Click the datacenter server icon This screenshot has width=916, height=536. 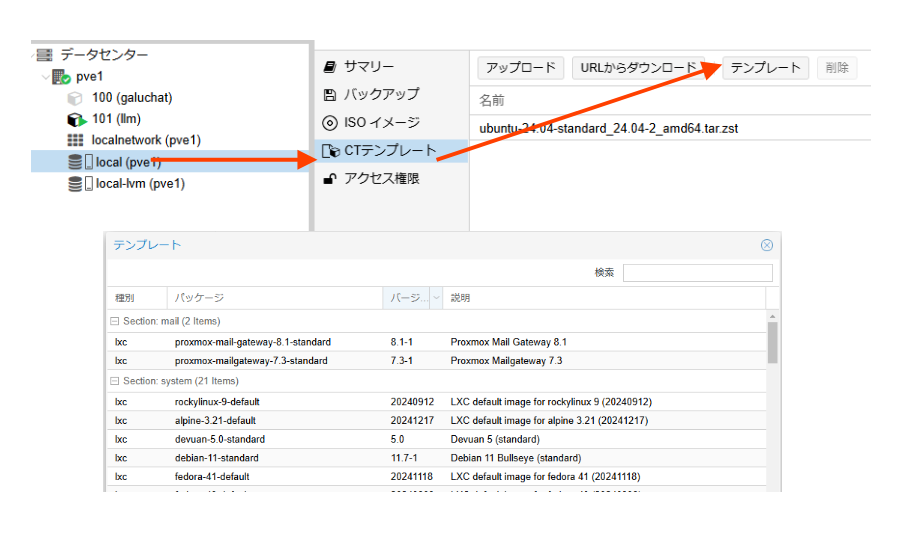coord(44,55)
